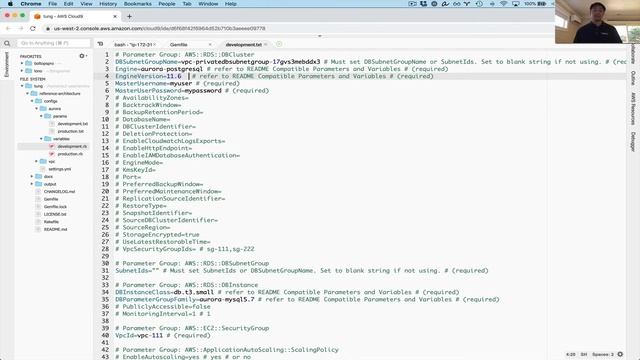Expand the output folder
The width and height of the screenshot is (640, 360).
point(32,184)
